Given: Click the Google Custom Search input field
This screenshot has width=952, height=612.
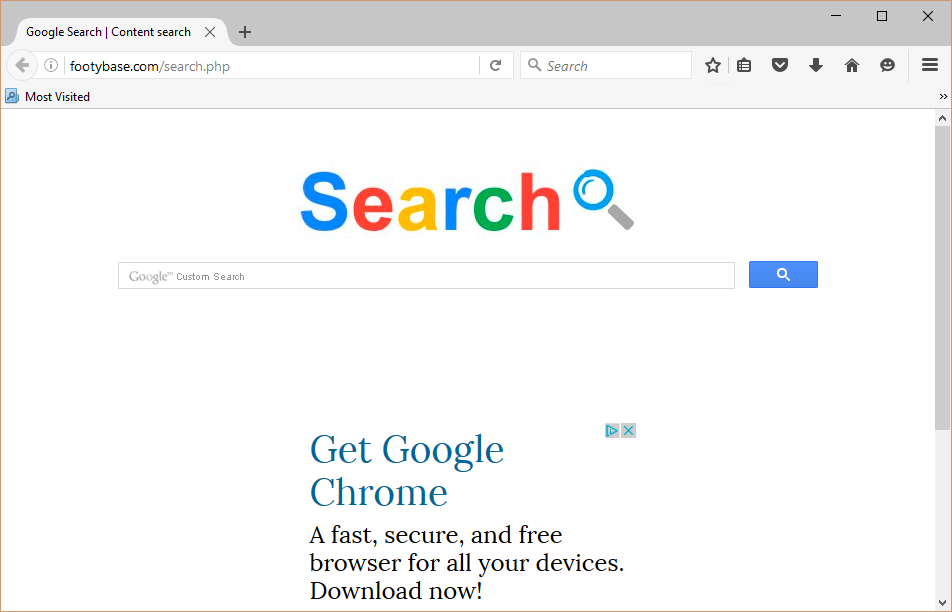Looking at the screenshot, I should (x=426, y=276).
